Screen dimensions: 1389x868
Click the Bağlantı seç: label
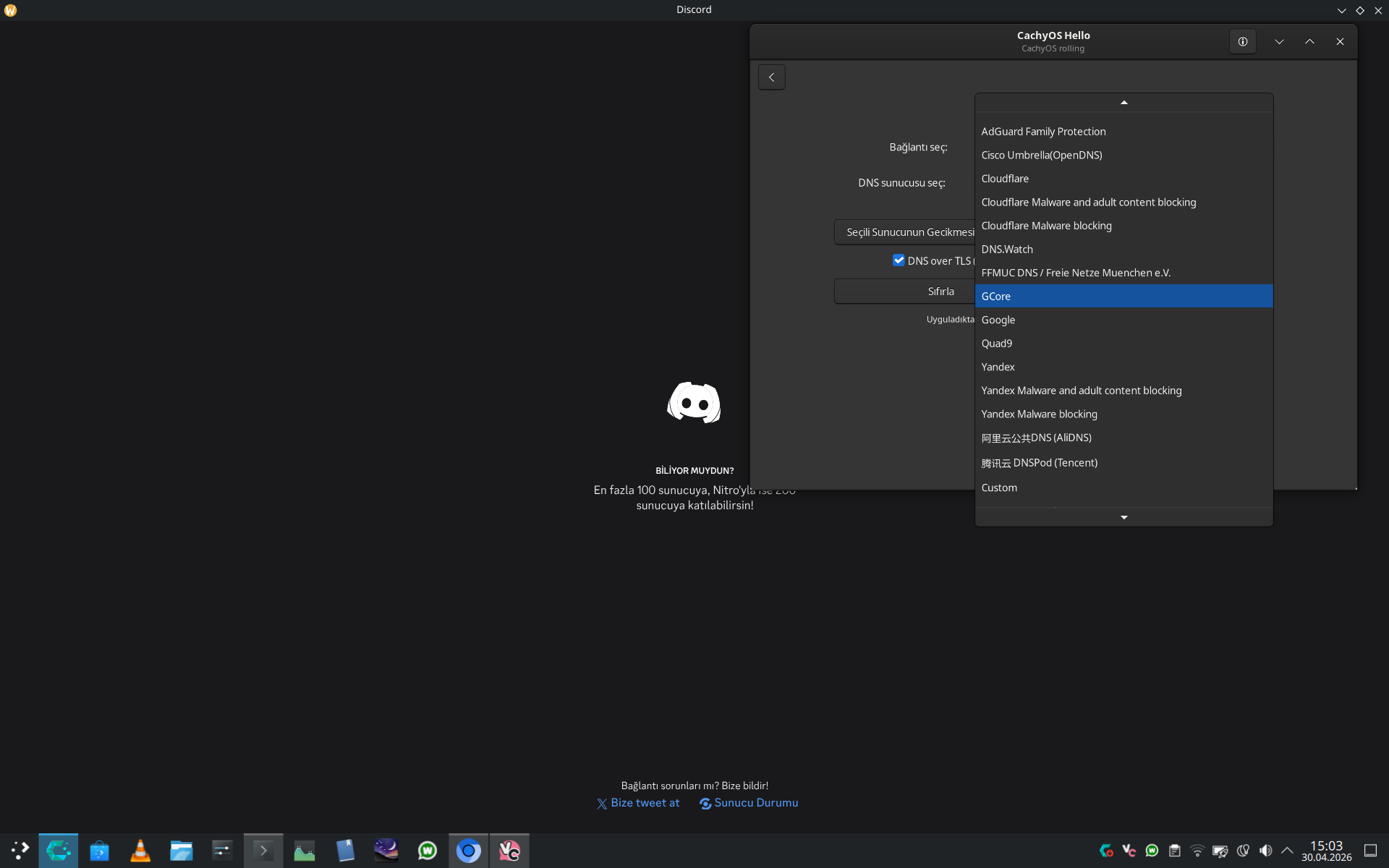pos(918,147)
